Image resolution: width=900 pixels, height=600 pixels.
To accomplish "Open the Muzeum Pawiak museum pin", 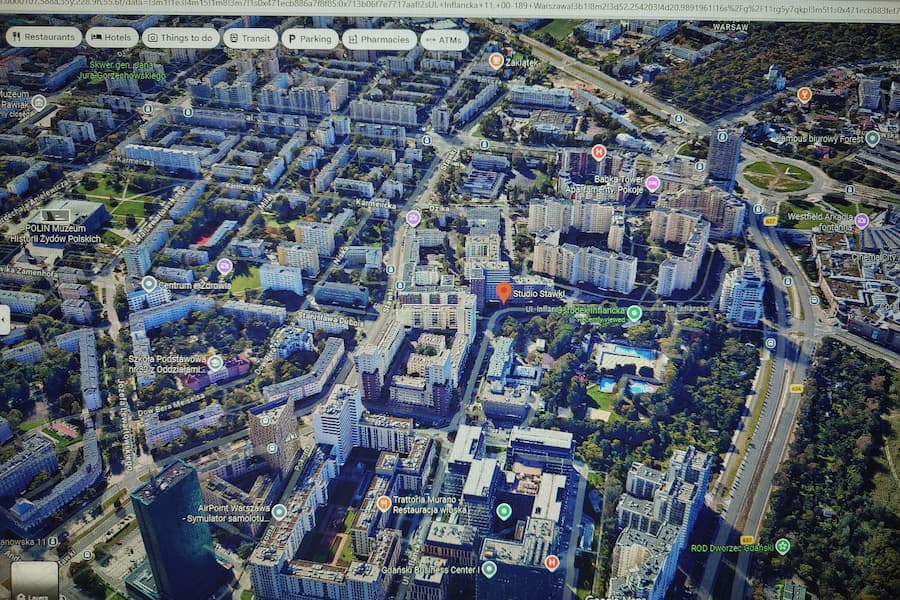I will coord(39,102).
